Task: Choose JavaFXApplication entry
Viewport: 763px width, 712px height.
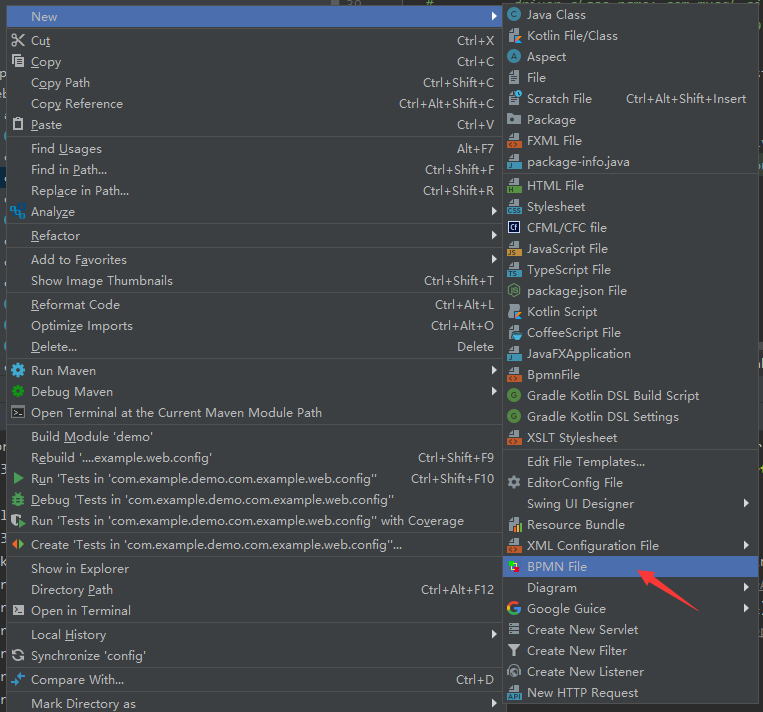Action: 631,353
